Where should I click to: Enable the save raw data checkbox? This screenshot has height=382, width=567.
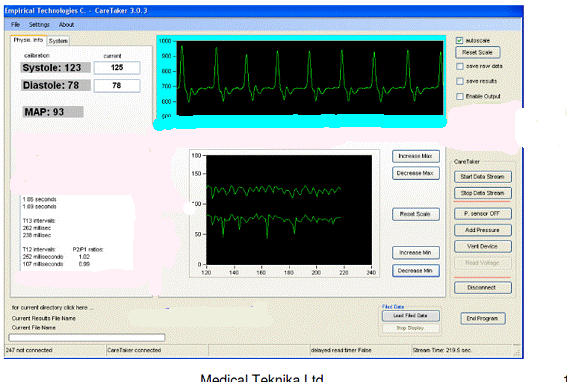pyautogui.click(x=460, y=67)
